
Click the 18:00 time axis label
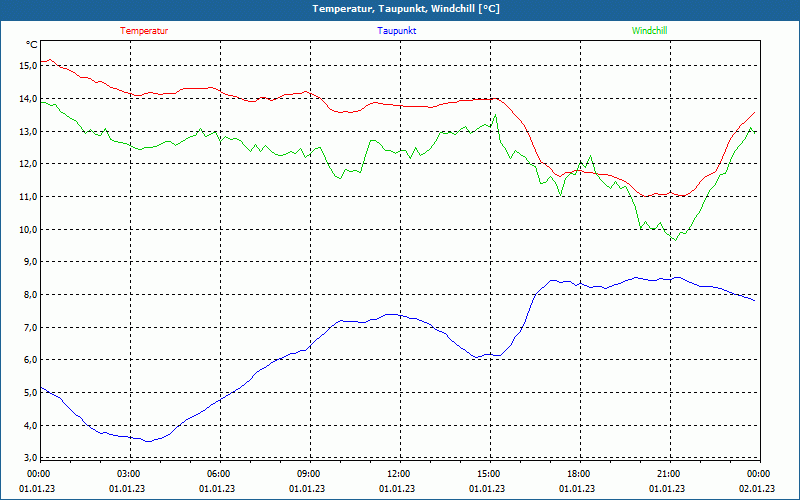pyautogui.click(x=577, y=474)
